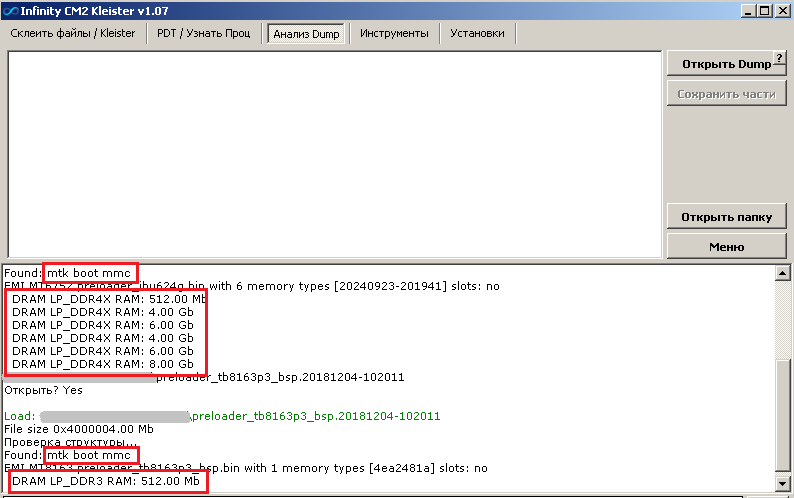The image size is (794, 498).
Task: Open the Установки settings tab
Action: pos(477,33)
